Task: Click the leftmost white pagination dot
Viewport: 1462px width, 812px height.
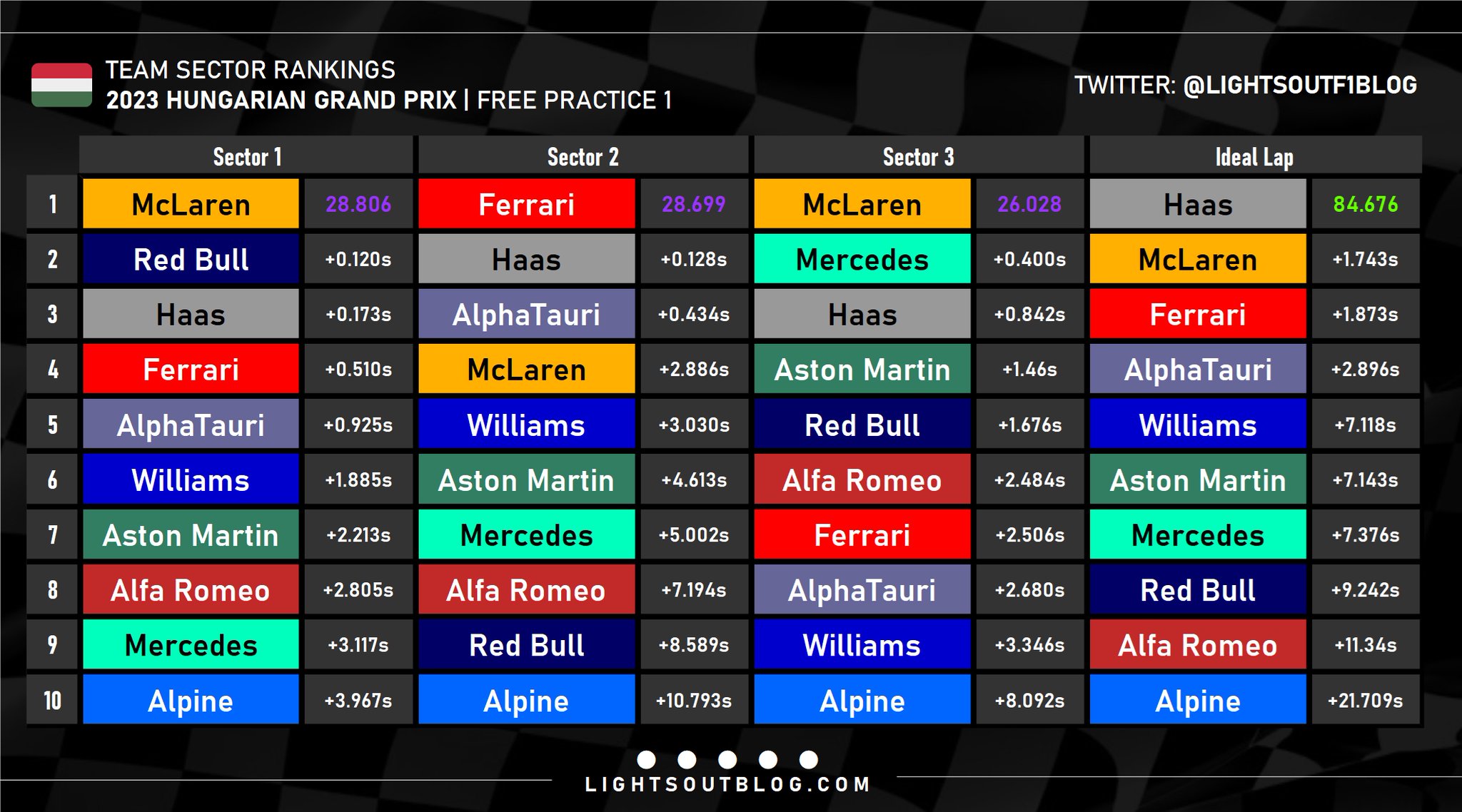Action: tap(646, 759)
